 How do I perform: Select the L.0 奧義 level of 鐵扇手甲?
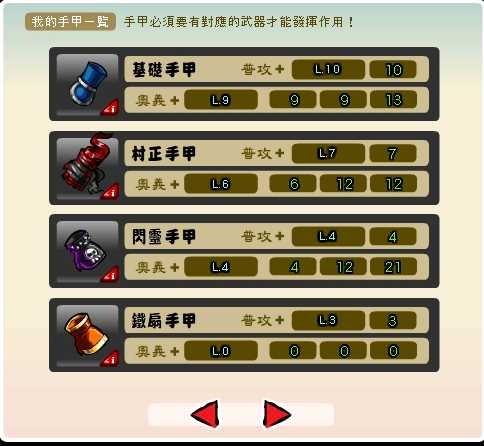(x=221, y=351)
